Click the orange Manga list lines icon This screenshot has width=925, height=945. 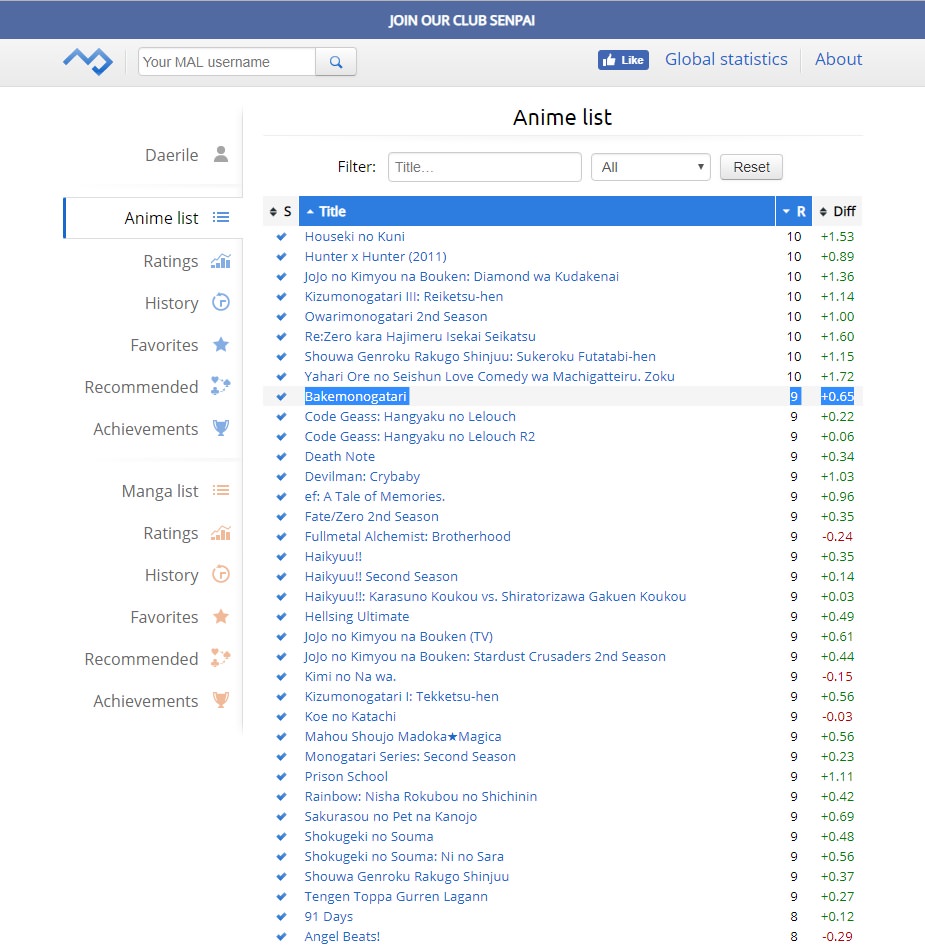click(221, 490)
